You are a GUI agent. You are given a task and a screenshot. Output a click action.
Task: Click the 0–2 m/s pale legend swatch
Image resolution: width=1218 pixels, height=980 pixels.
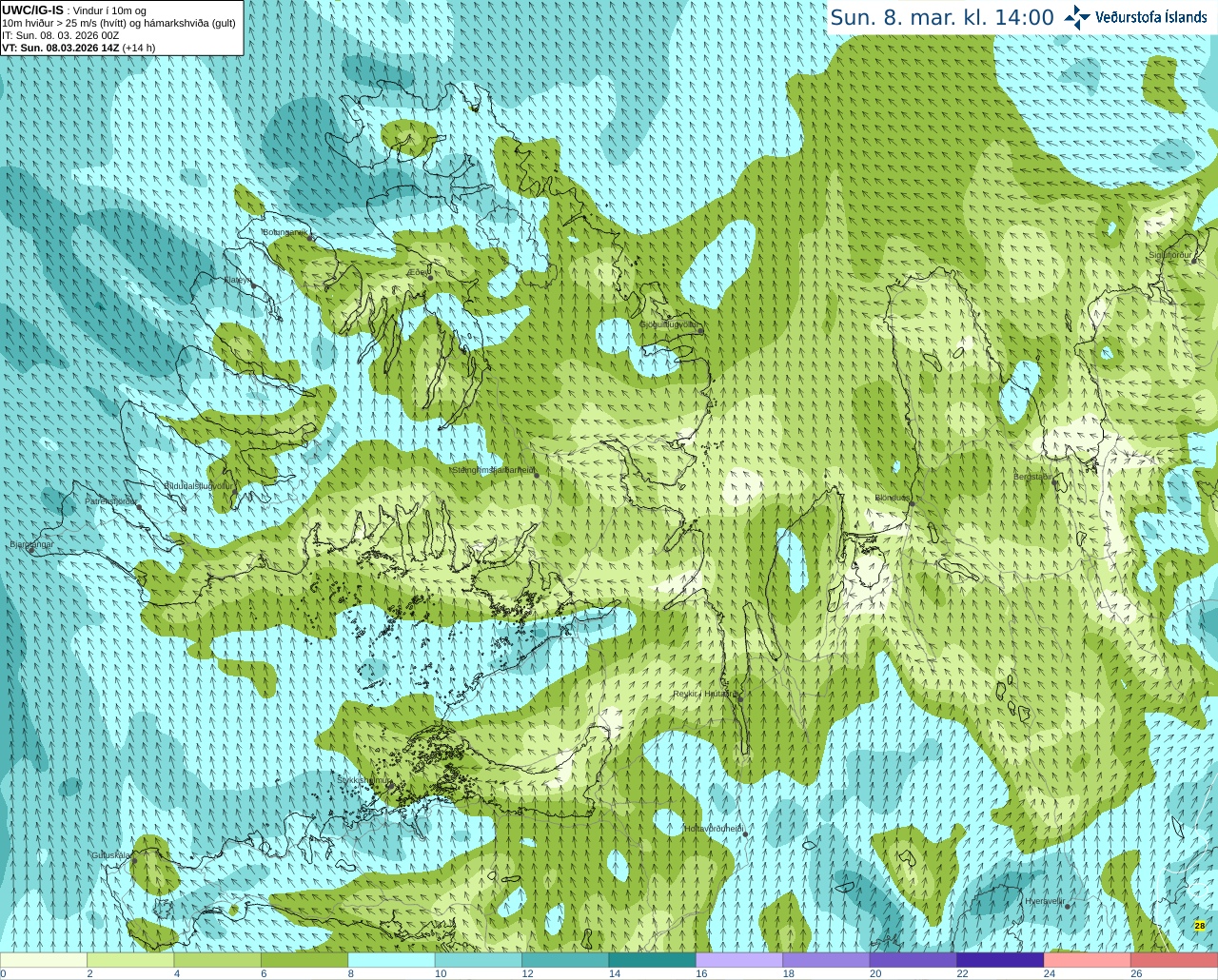(x=44, y=960)
